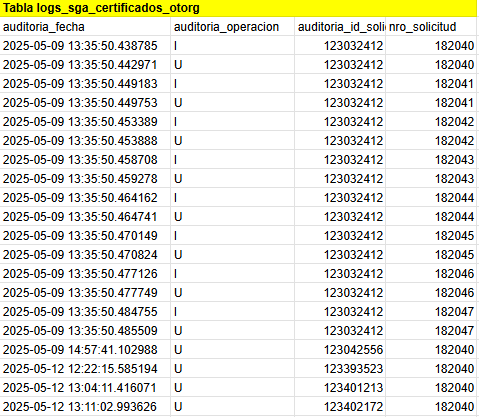Screen dimensions: 479x417
Task: Click the cell showing 2025-05-12 12:22:15.585194
Action: (85, 369)
